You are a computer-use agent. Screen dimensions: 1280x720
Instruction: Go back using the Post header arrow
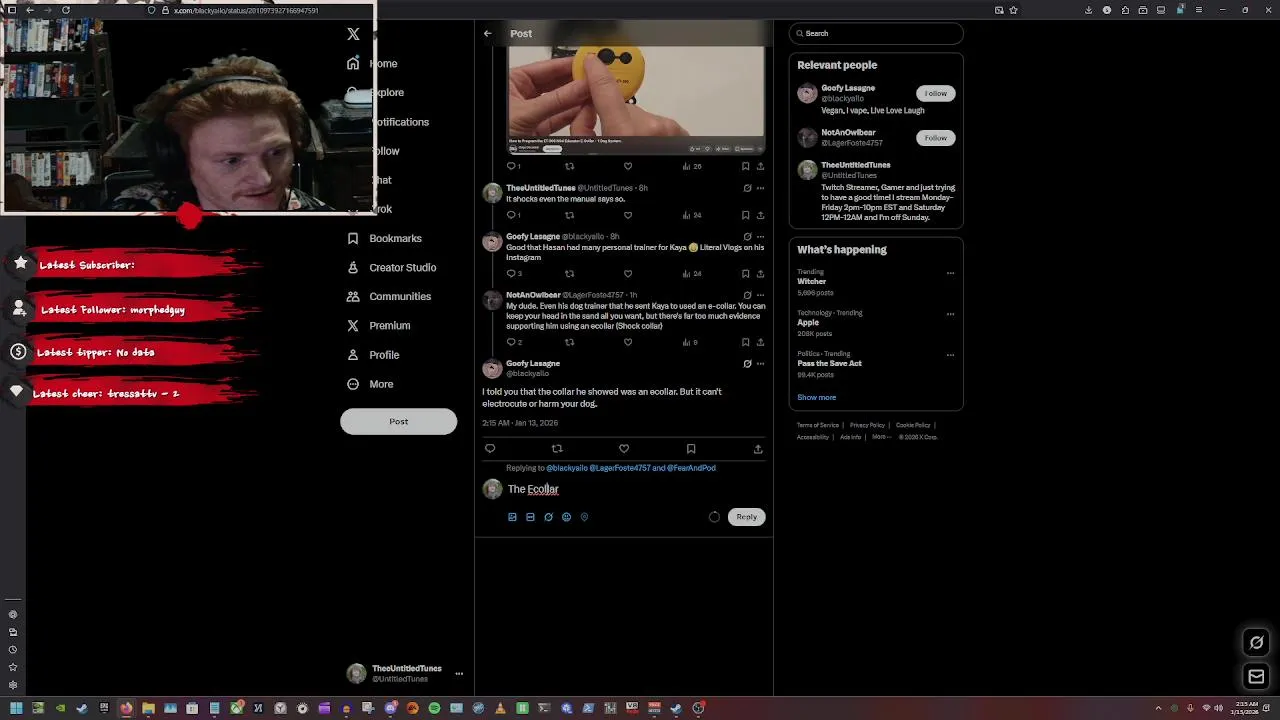click(x=487, y=33)
